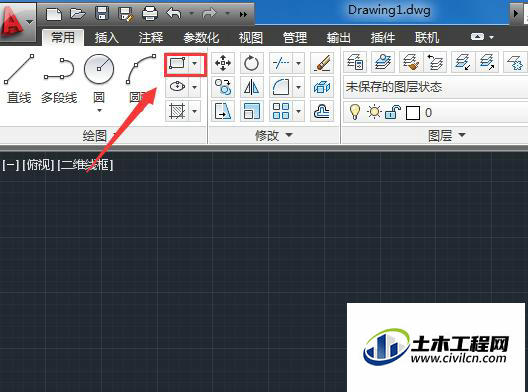The image size is (528, 392).
Task: Switch to the 常用 ribbon tab
Action: tap(63, 37)
